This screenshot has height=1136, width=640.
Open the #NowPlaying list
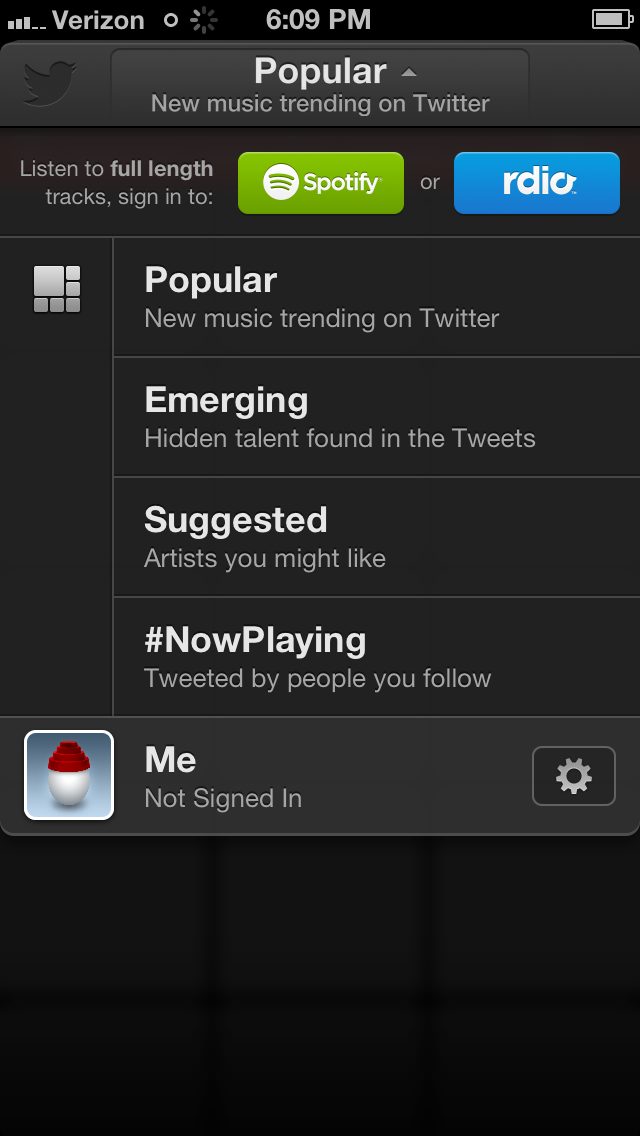click(x=376, y=657)
